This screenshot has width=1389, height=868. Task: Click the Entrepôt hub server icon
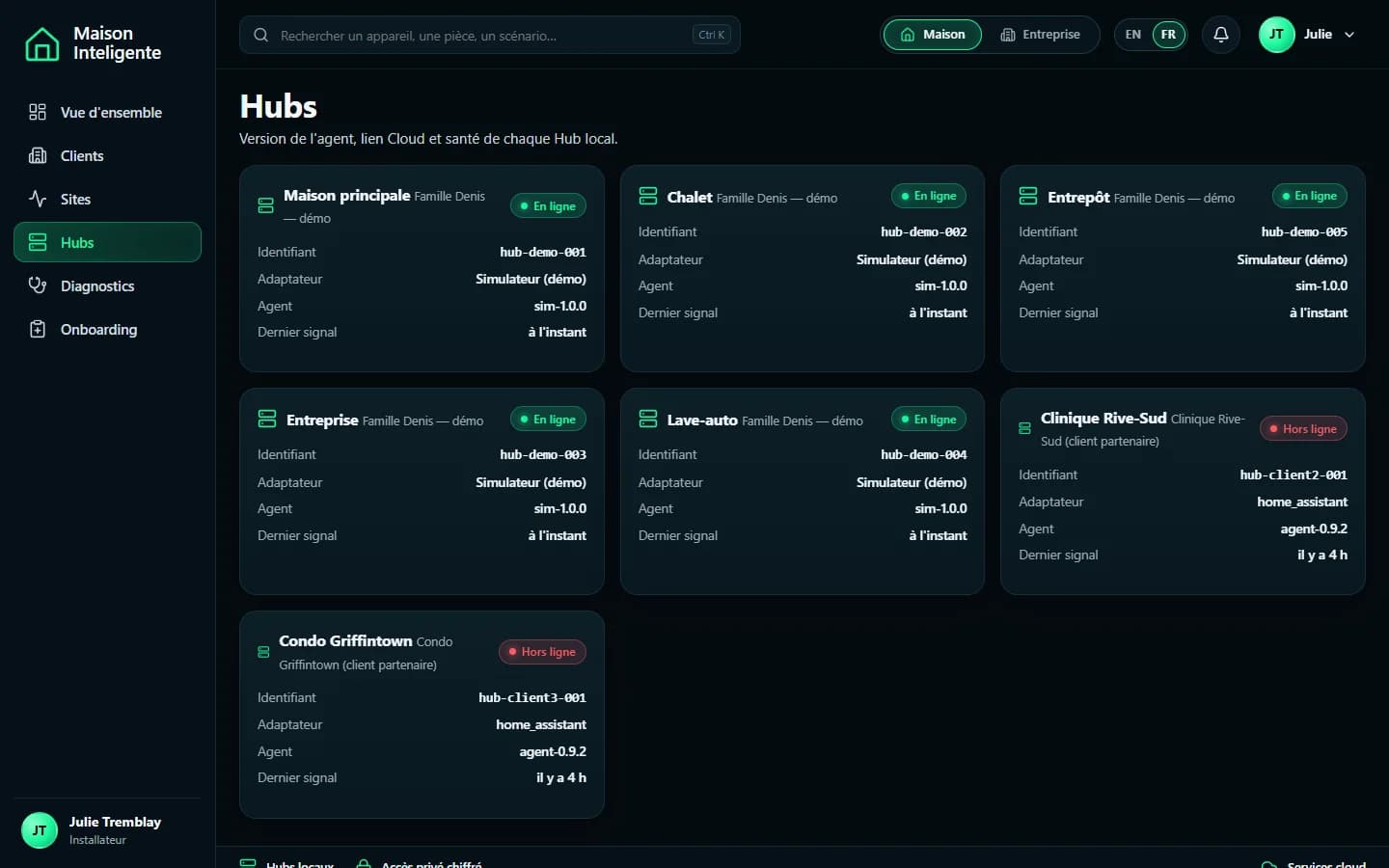(x=1028, y=196)
